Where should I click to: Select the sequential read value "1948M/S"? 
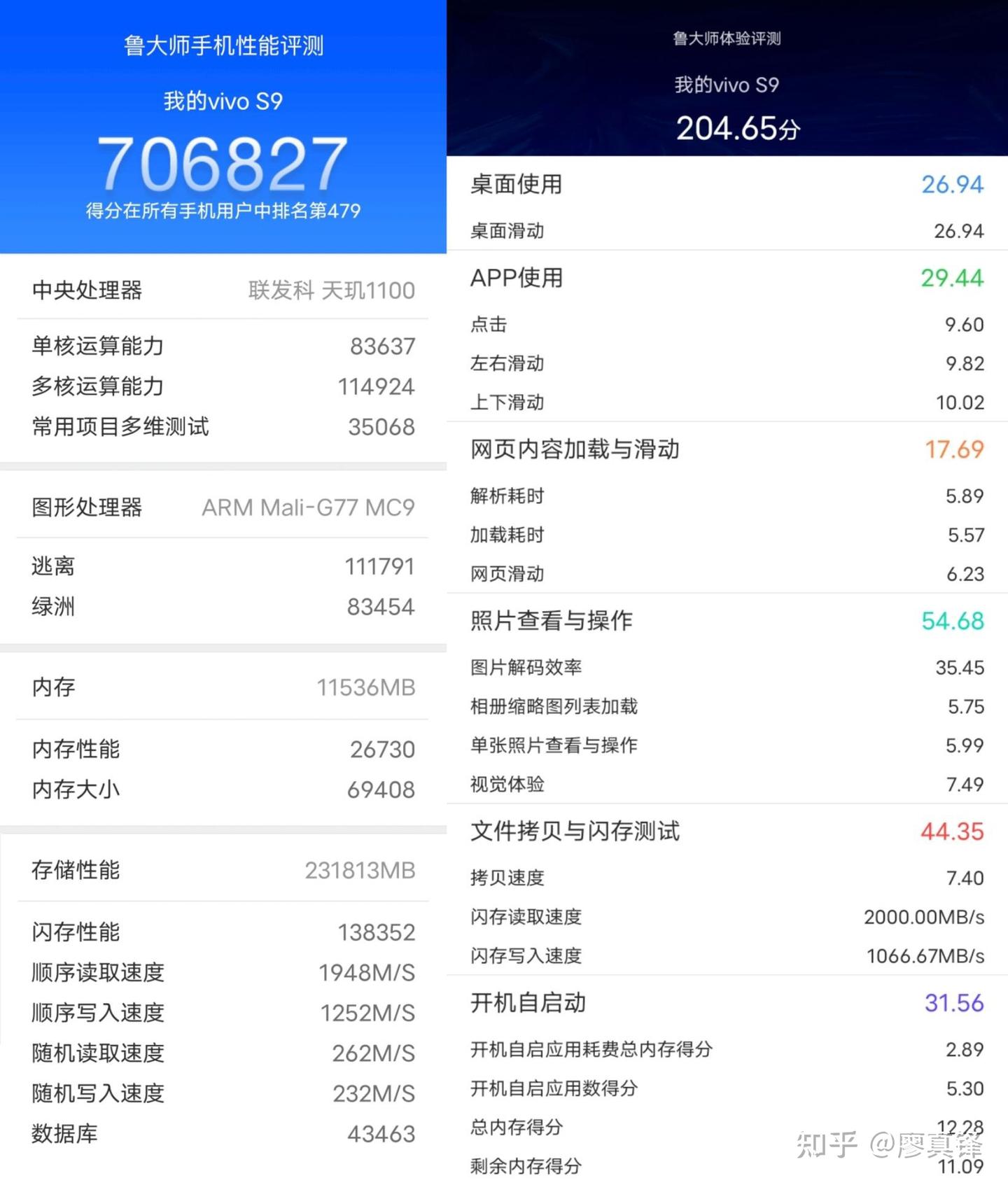click(367, 972)
